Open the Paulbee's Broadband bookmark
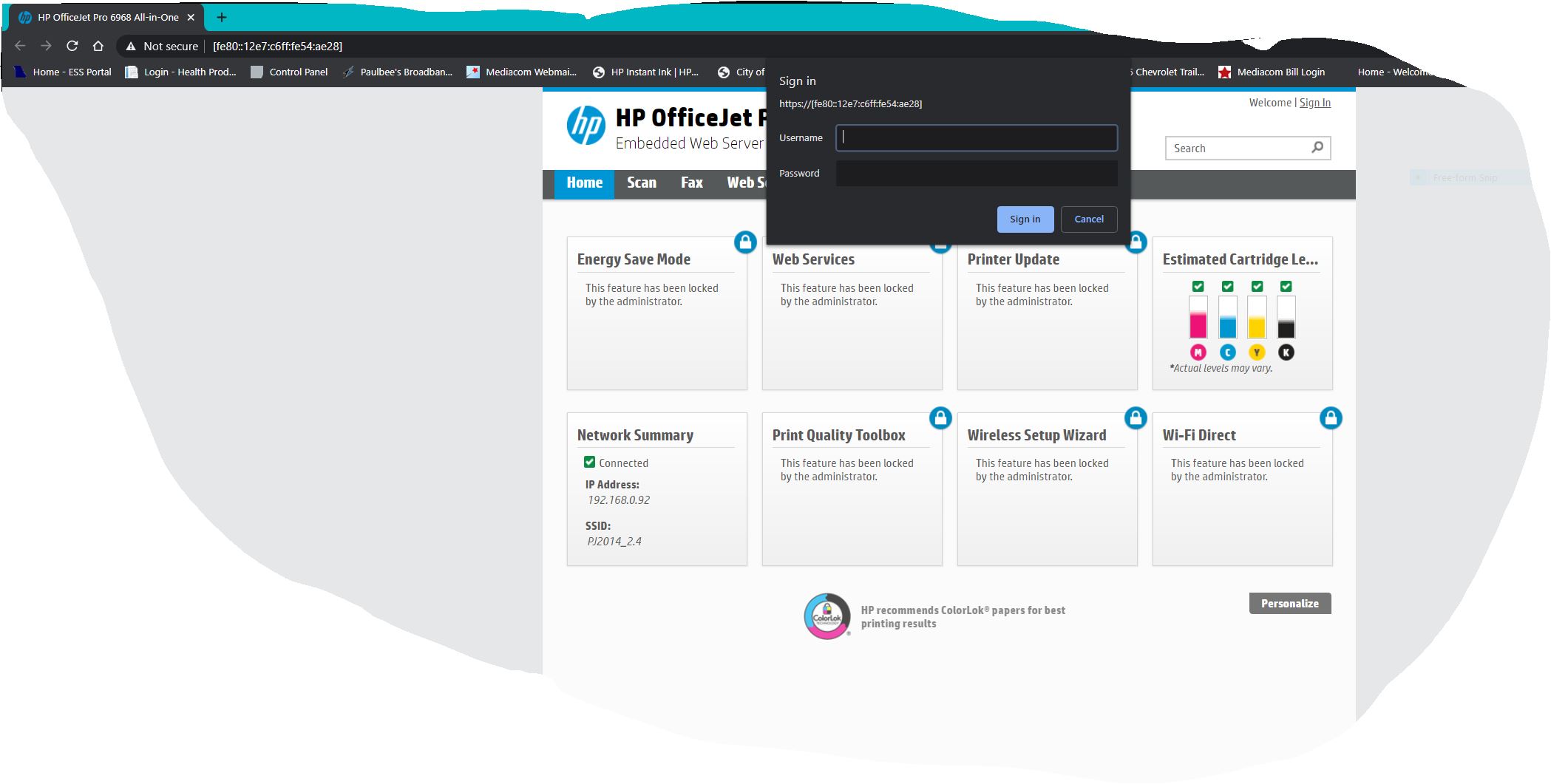Image resolution: width=1551 pixels, height=784 pixels. [x=397, y=72]
